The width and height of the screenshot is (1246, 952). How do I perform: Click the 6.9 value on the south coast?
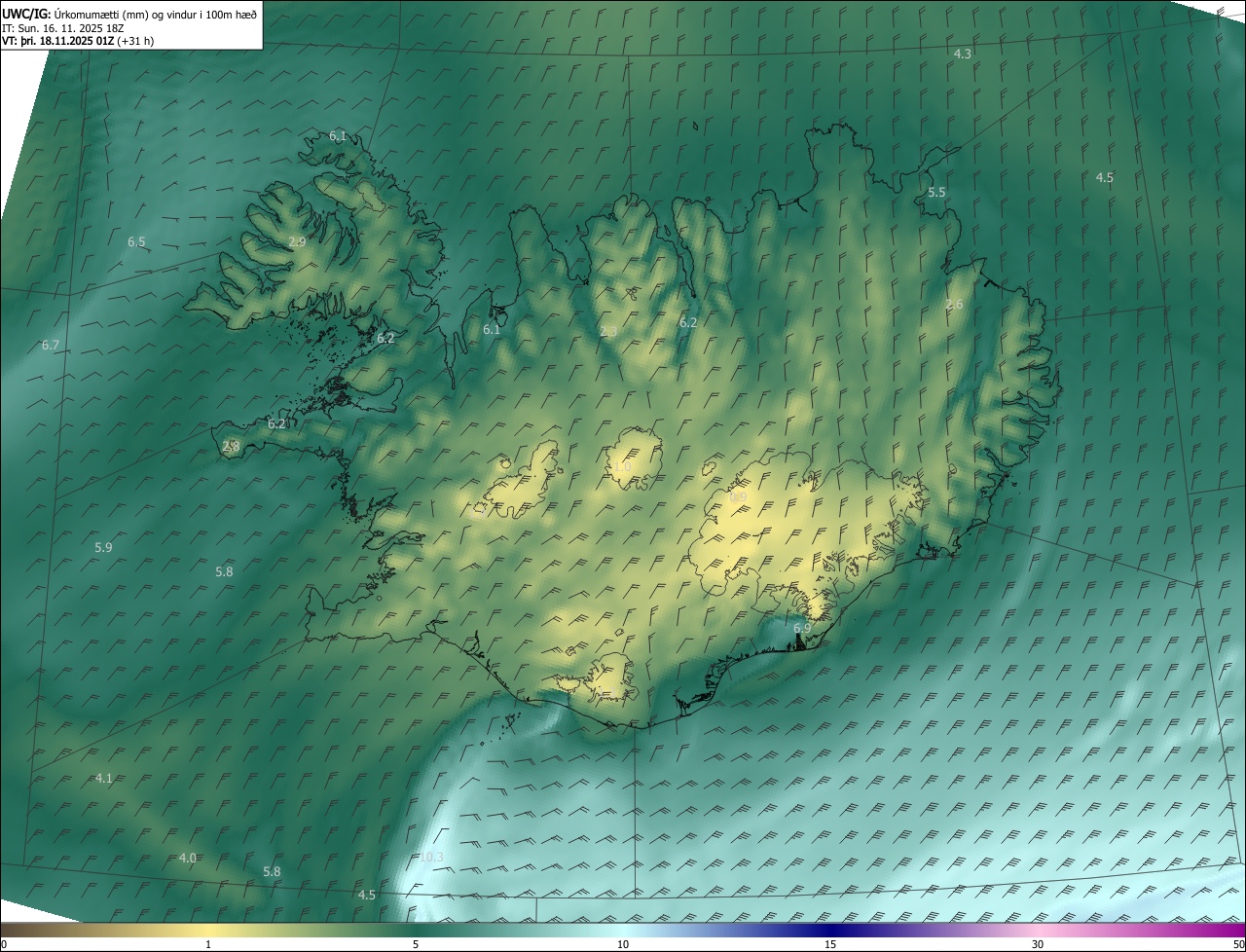(802, 628)
